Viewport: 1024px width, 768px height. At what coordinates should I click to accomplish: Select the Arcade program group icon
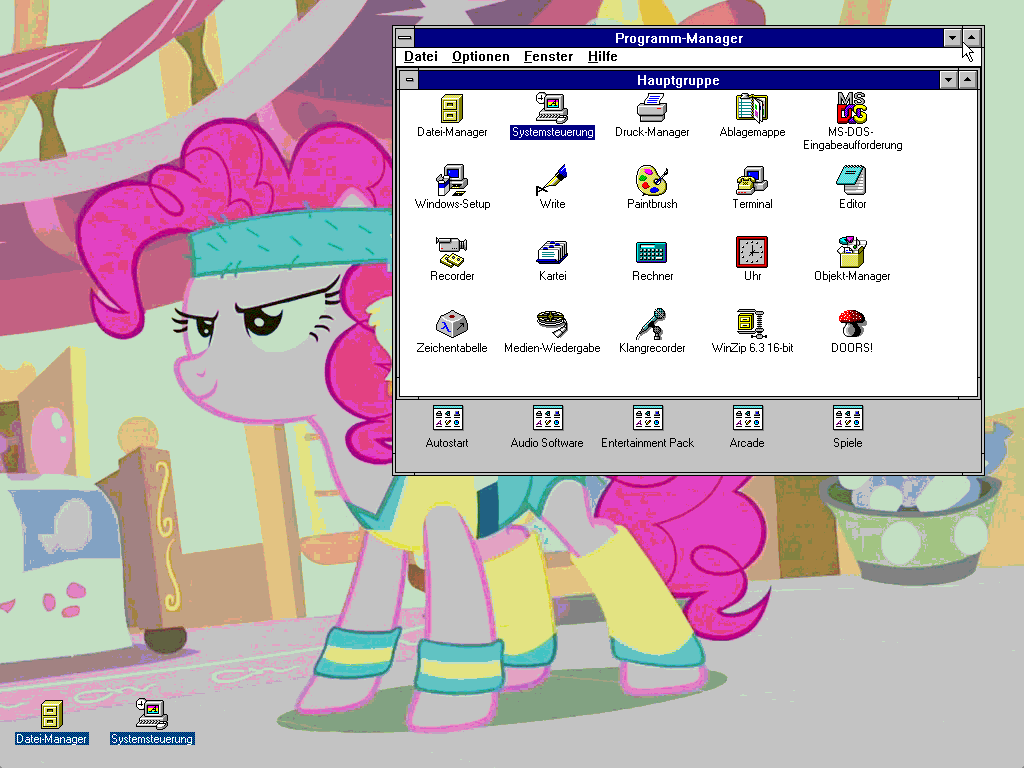point(747,418)
